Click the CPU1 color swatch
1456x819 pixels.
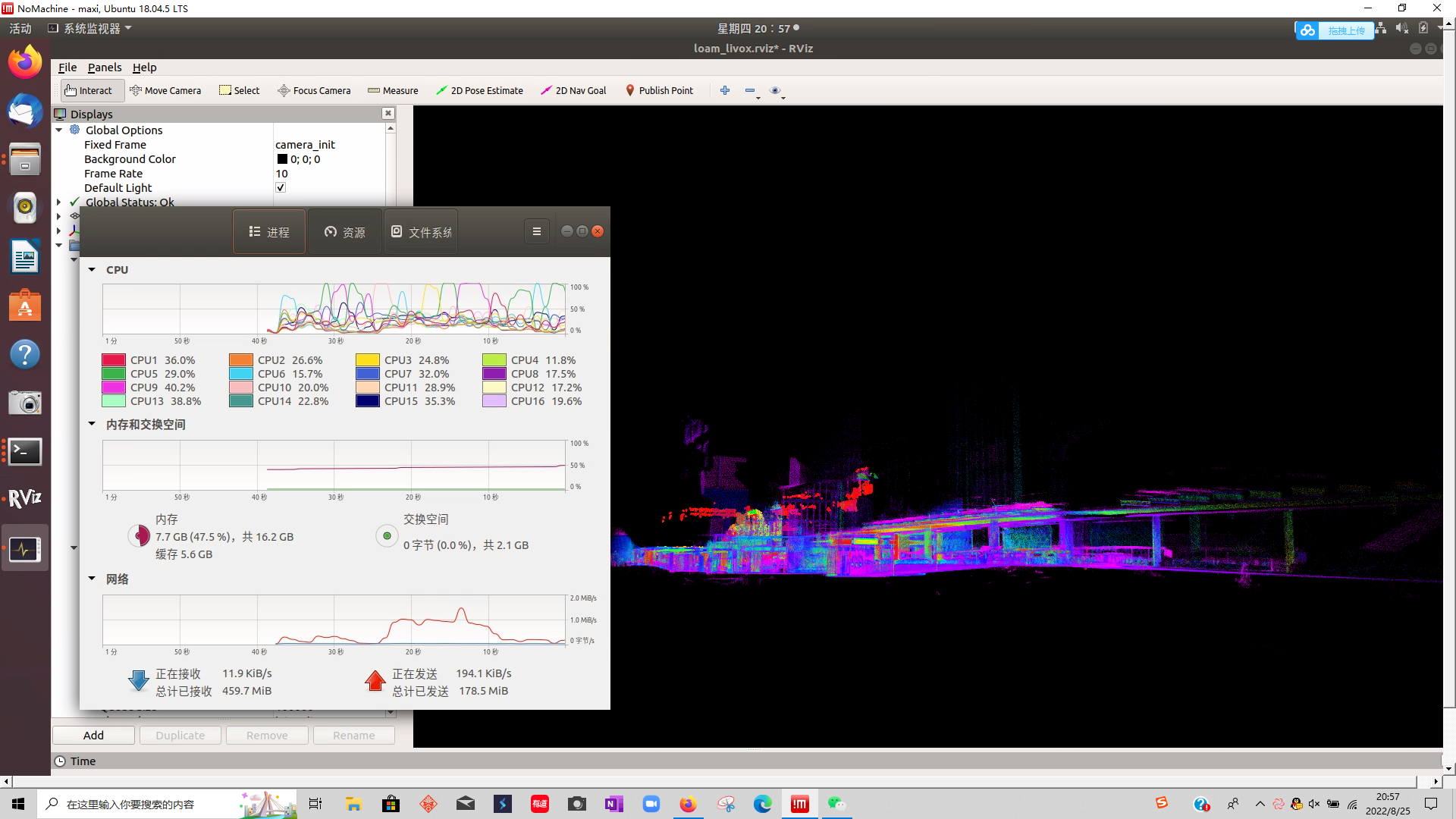[x=114, y=360]
